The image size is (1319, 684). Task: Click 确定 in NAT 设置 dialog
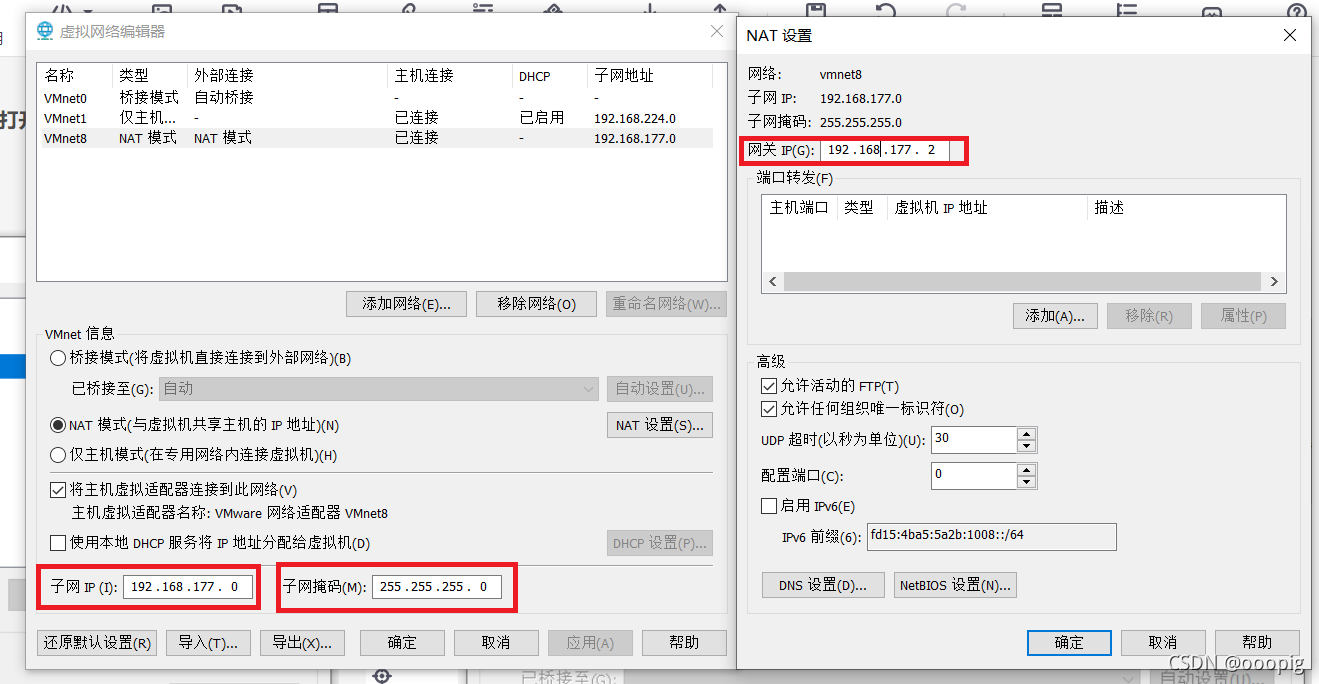pyautogui.click(x=1069, y=642)
